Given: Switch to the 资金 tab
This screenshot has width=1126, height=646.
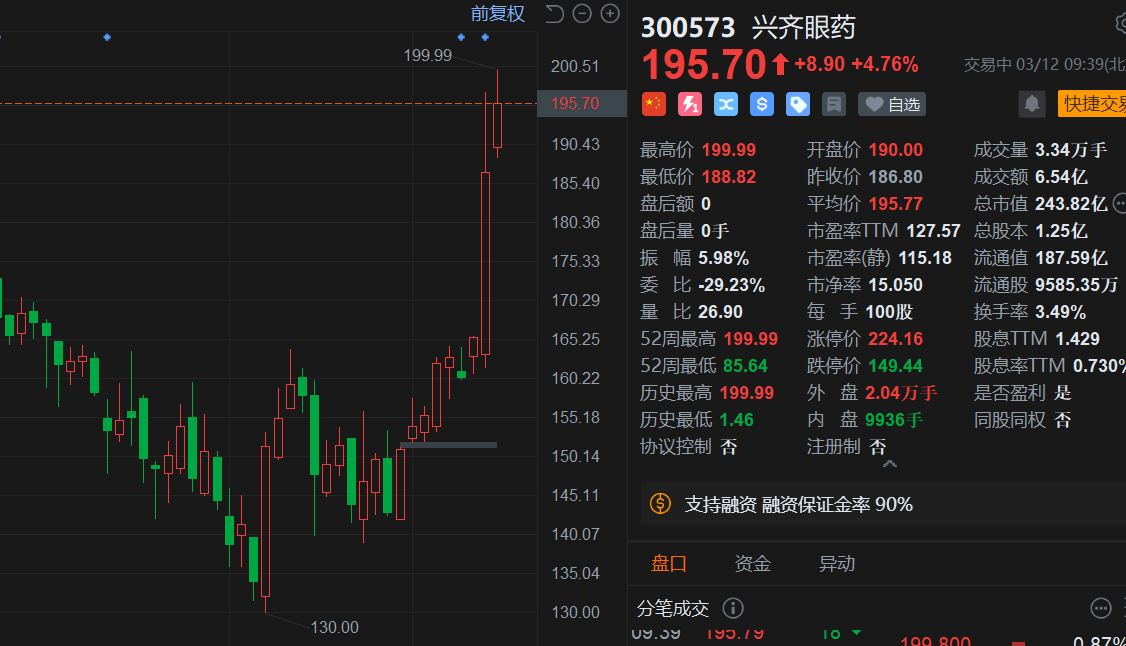Looking at the screenshot, I should pos(753,563).
